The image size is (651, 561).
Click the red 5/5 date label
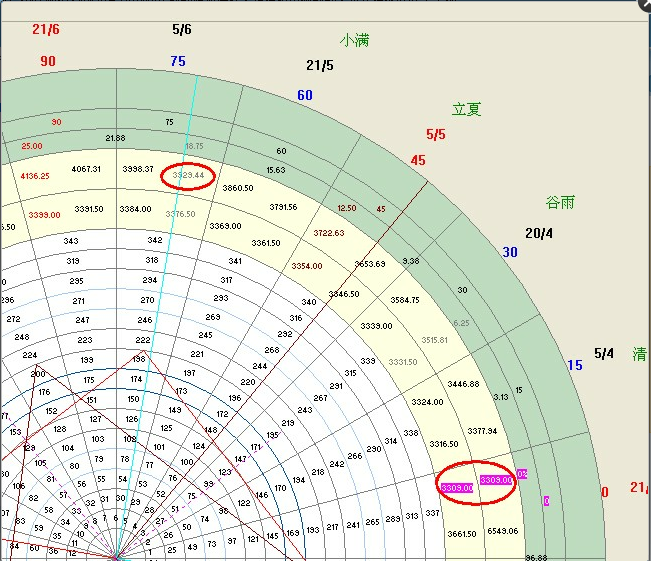click(436, 134)
